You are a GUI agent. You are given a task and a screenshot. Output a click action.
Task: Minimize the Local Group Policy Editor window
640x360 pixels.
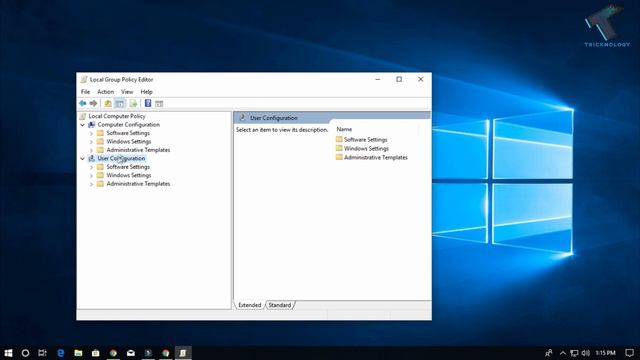click(x=378, y=79)
